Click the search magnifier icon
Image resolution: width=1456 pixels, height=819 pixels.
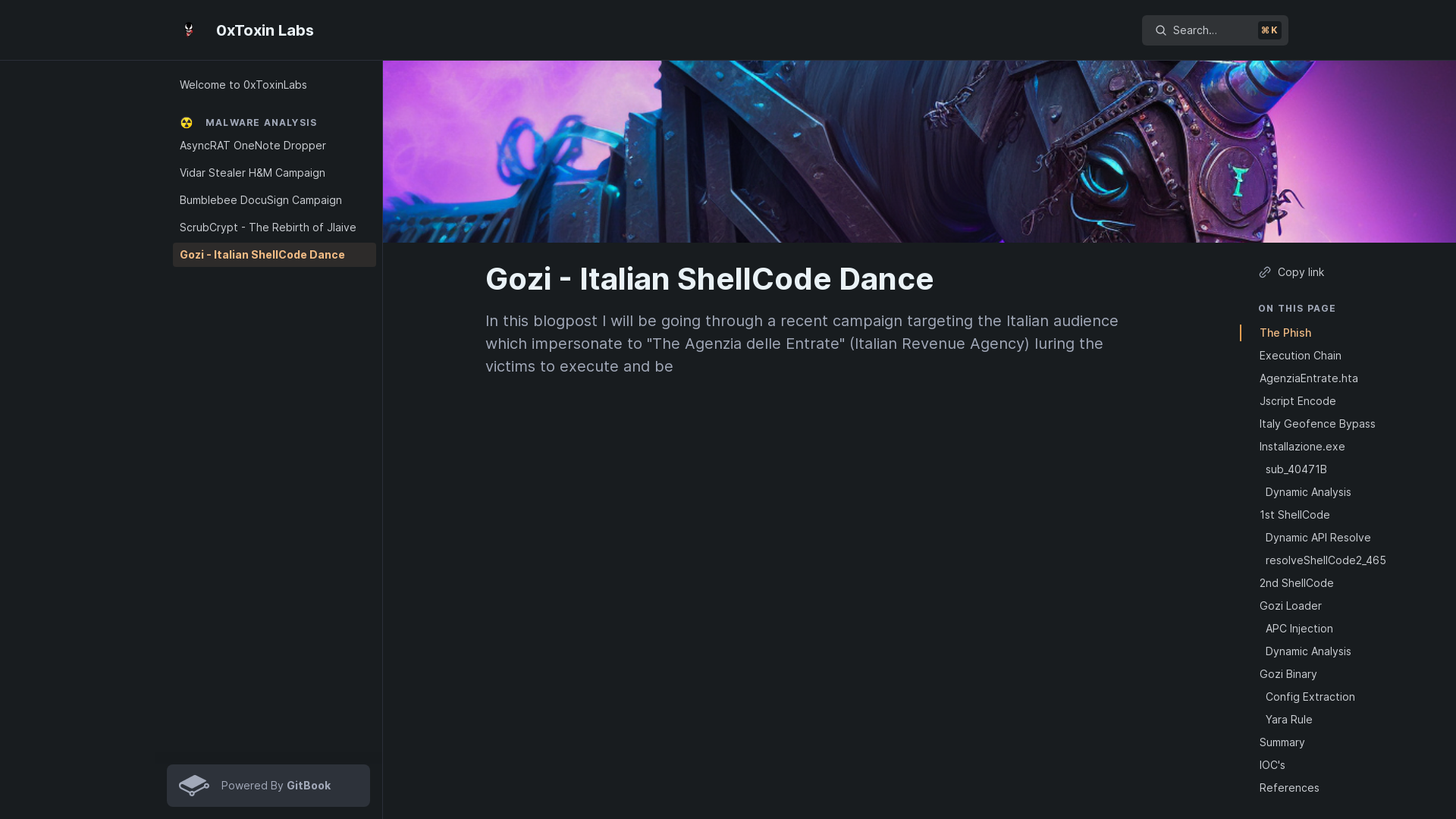click(x=1161, y=30)
